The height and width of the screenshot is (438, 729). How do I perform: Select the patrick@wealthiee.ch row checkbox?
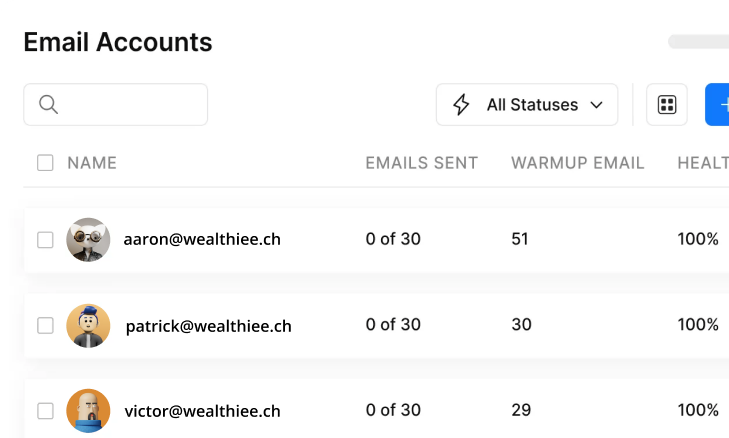[x=45, y=325]
